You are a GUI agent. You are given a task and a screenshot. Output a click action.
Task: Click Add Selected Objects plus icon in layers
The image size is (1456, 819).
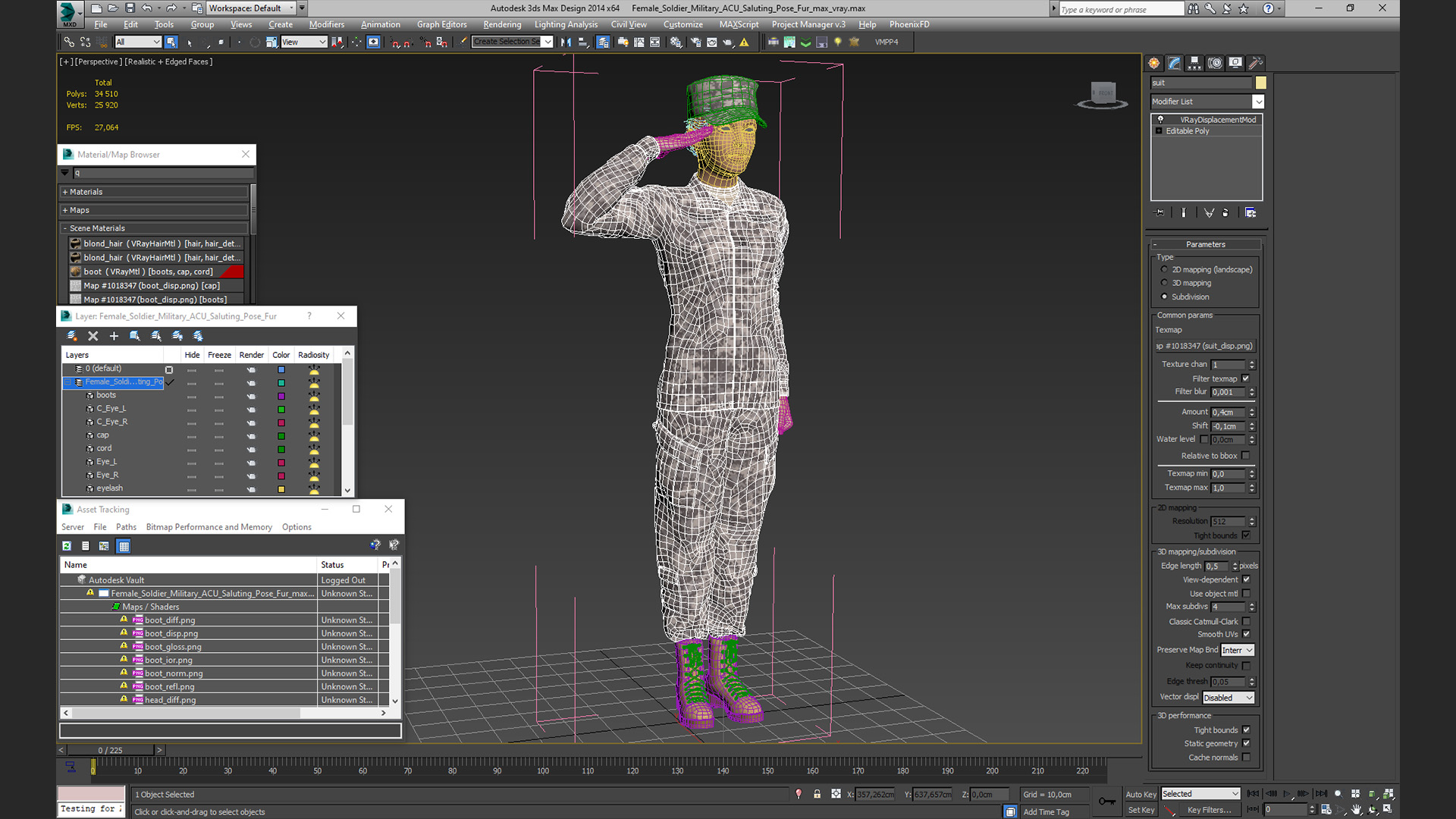114,336
